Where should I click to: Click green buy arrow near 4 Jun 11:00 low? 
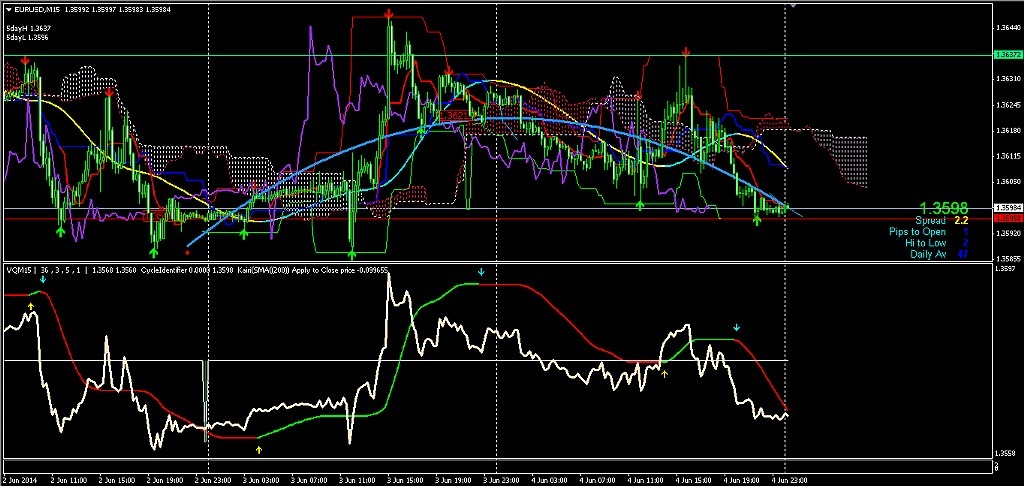click(x=640, y=205)
